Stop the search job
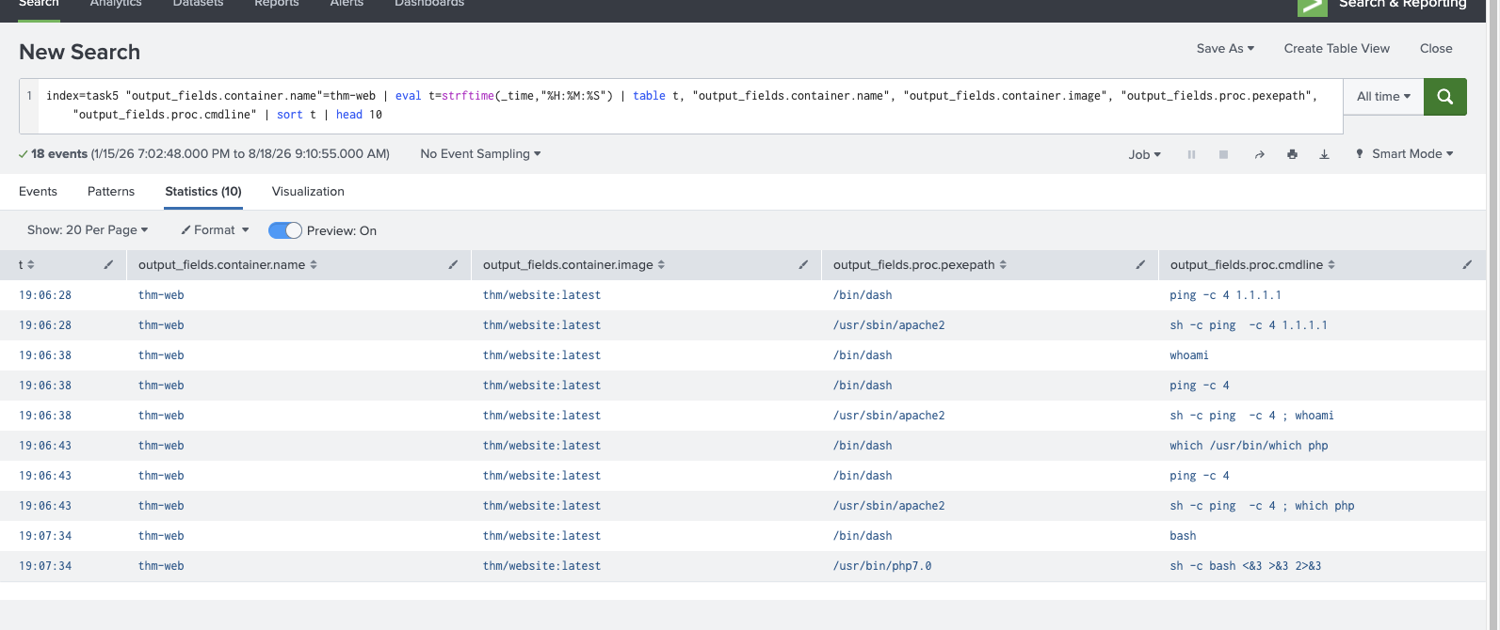This screenshot has width=1500, height=630. pos(1223,155)
